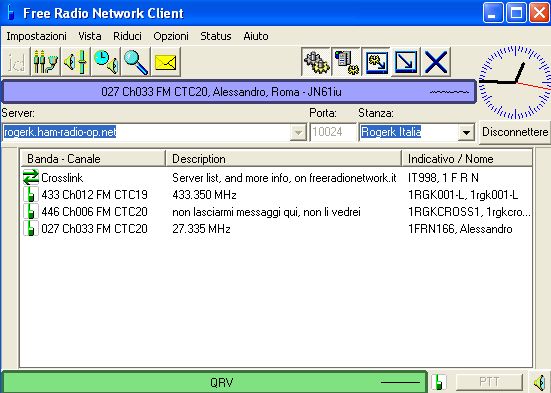Click window with gear arrow icon
551x393 pixels.
(376, 62)
